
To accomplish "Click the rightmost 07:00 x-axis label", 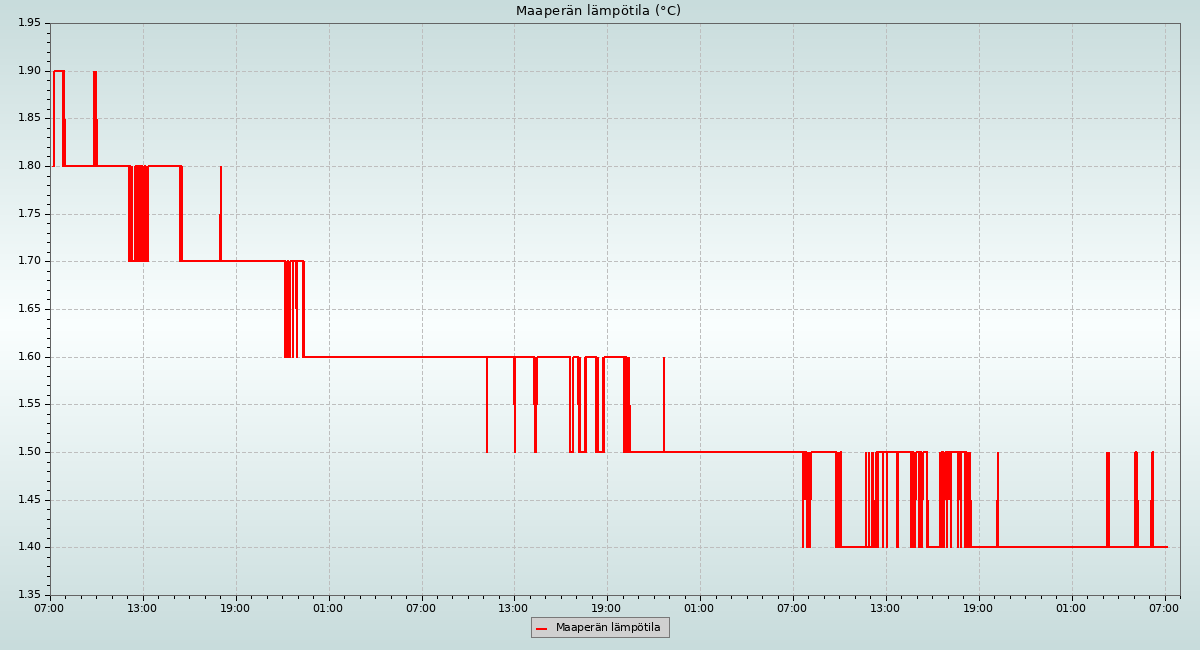I will (x=1165, y=608).
